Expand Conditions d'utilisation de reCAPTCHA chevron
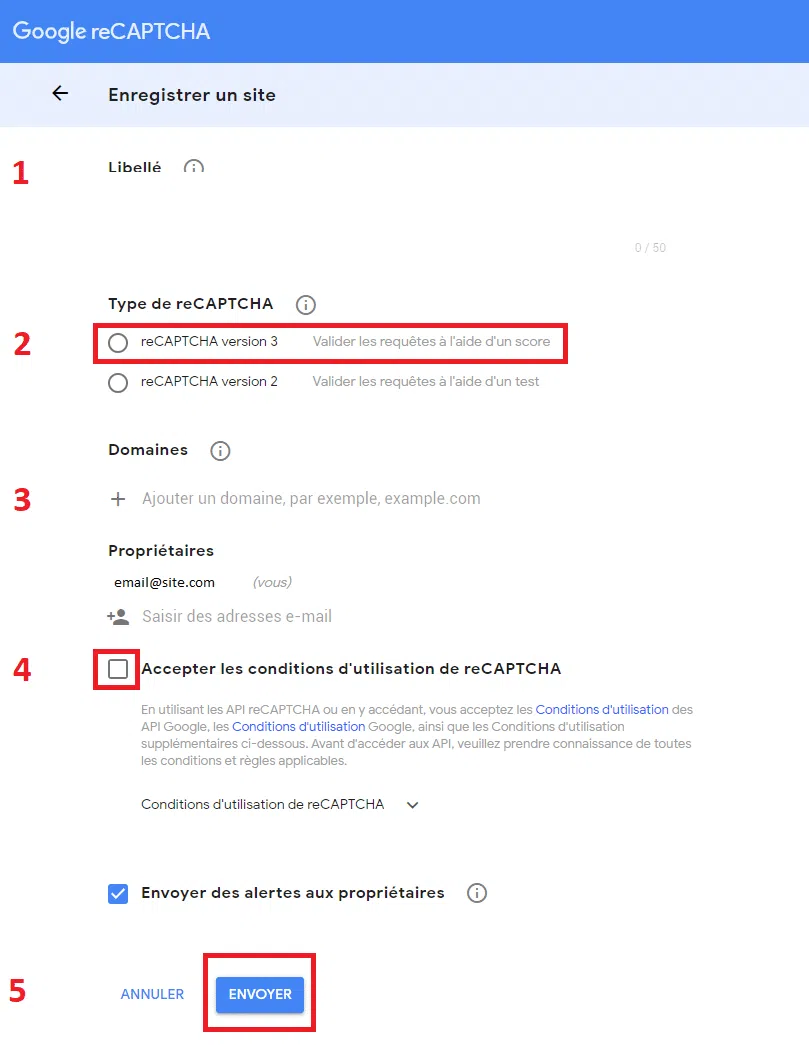This screenshot has height=1045, width=809. [412, 805]
